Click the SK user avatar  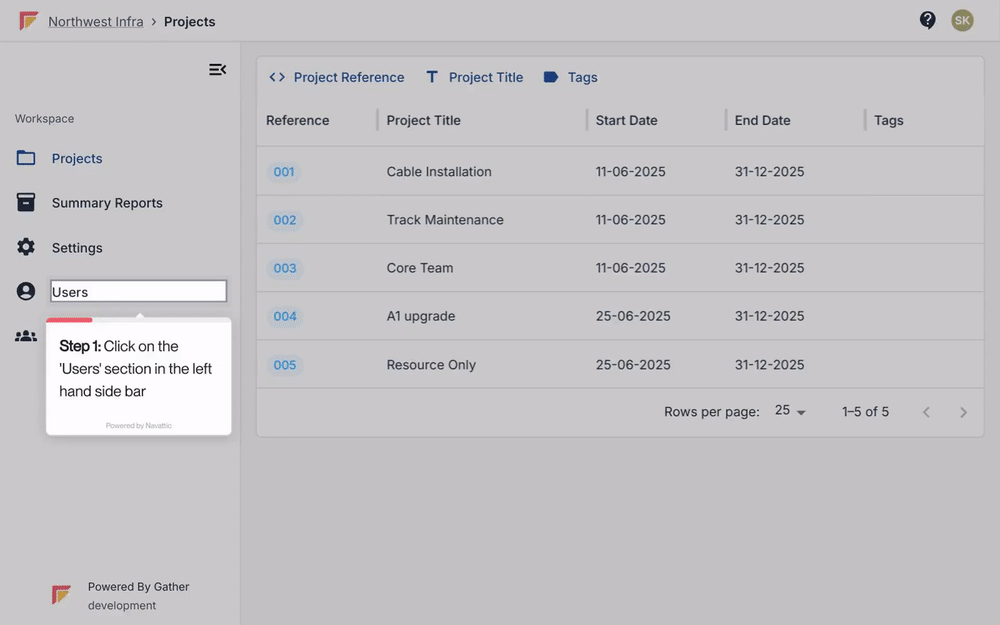pyautogui.click(x=962, y=20)
